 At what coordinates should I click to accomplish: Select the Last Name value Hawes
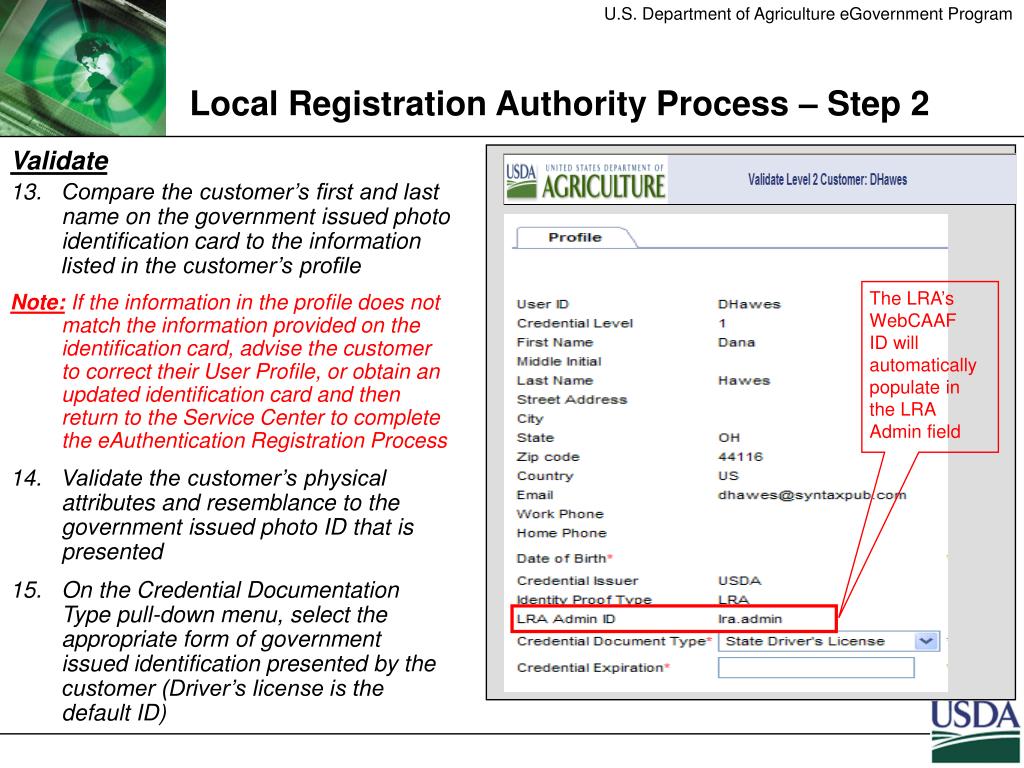[x=744, y=380]
